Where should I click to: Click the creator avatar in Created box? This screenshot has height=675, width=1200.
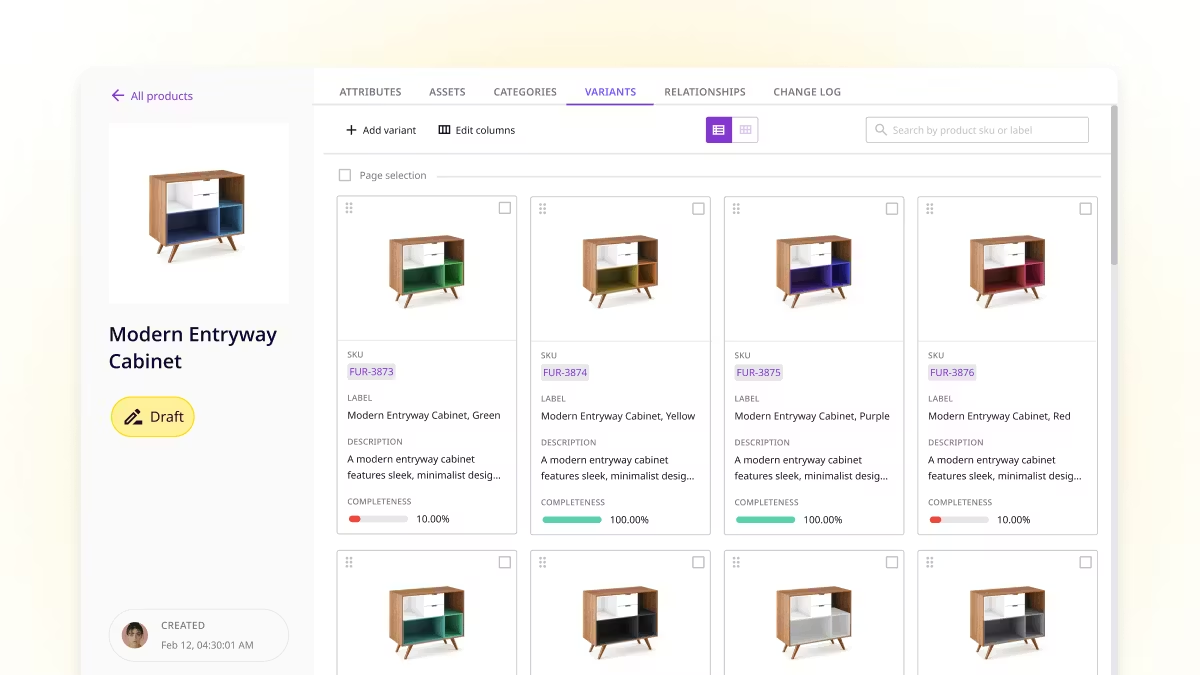pos(135,635)
